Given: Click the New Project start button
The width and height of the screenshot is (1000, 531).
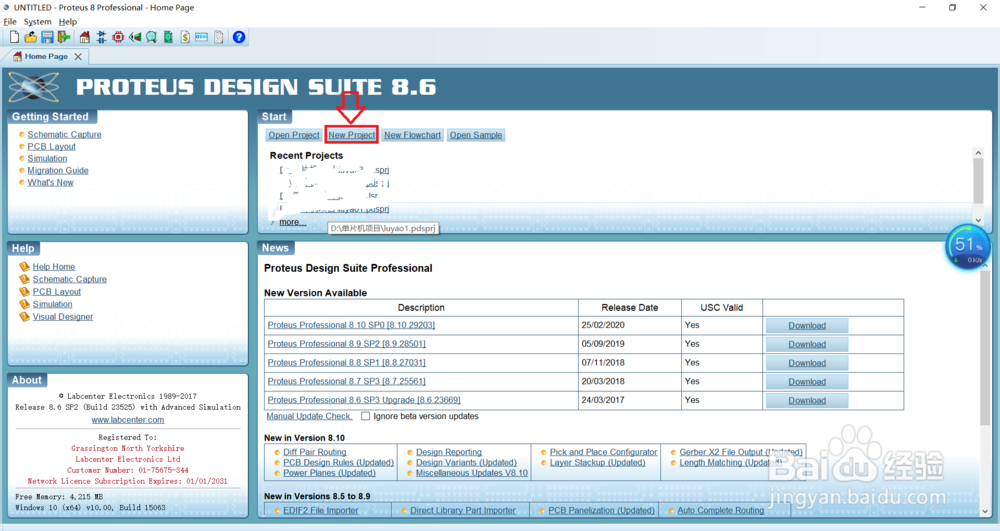Looking at the screenshot, I should (x=351, y=135).
